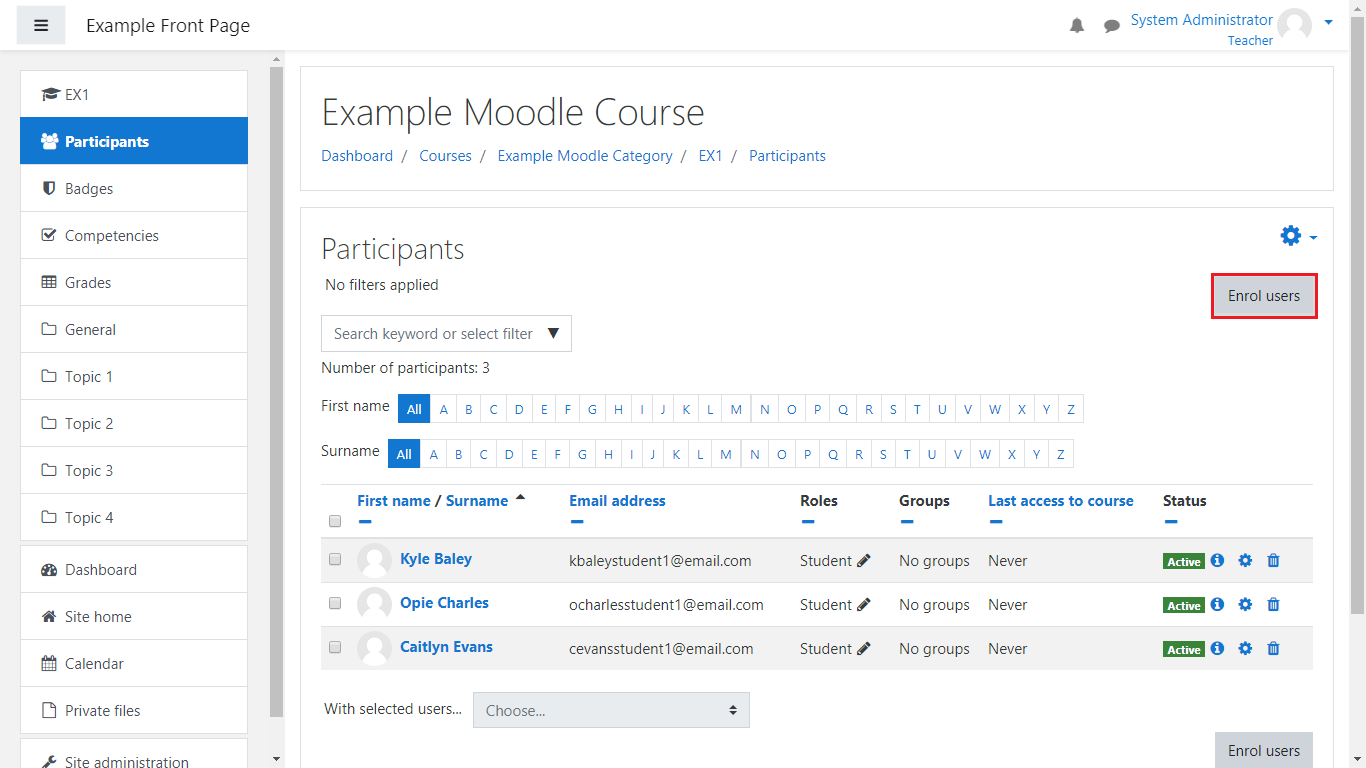Image resolution: width=1366 pixels, height=768 pixels.
Task: Tick the checkbox for Opie Charles
Action: pos(335,604)
